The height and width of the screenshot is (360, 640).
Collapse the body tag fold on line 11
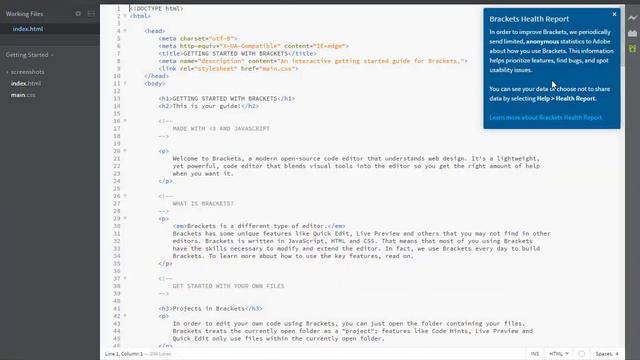(x=125, y=83)
